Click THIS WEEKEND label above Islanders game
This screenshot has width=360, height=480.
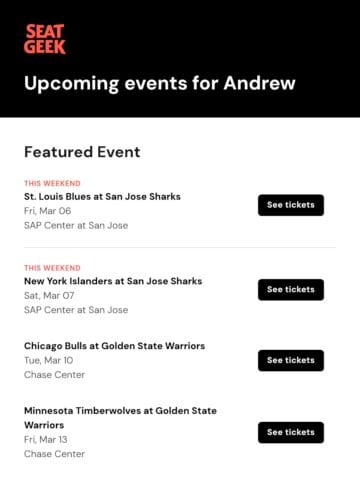click(52, 268)
